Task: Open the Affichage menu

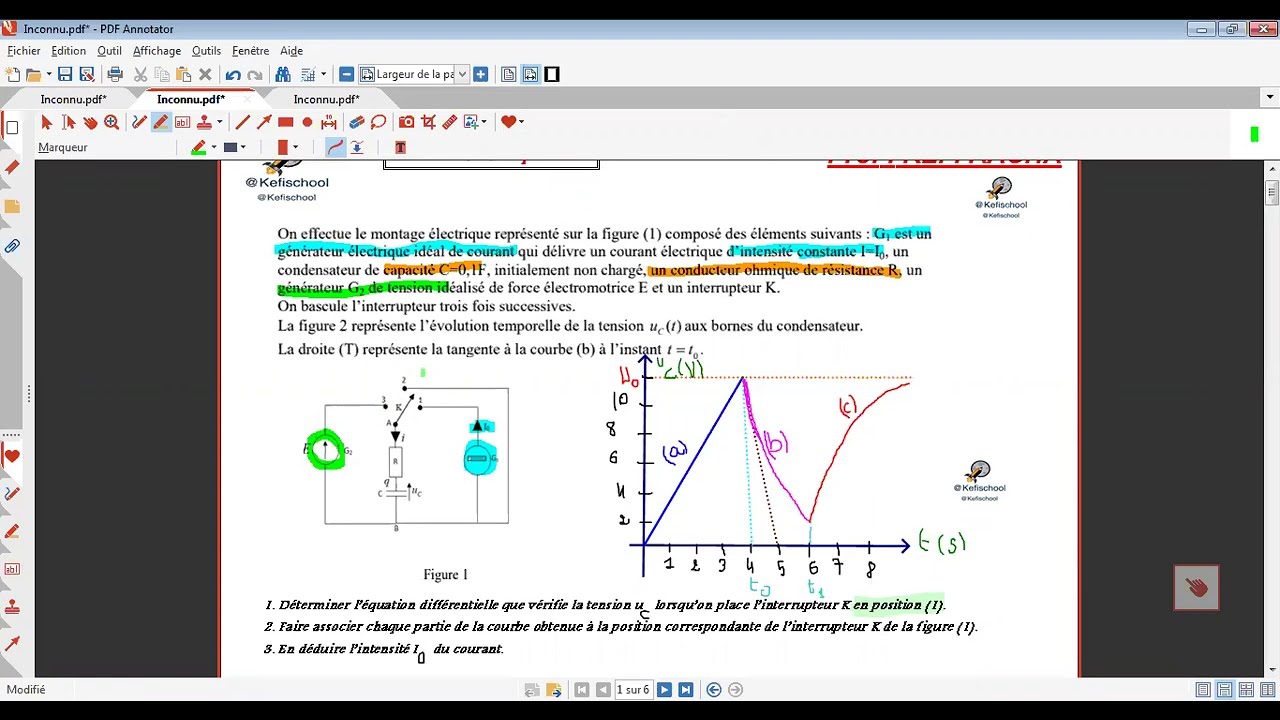Action: coord(157,51)
